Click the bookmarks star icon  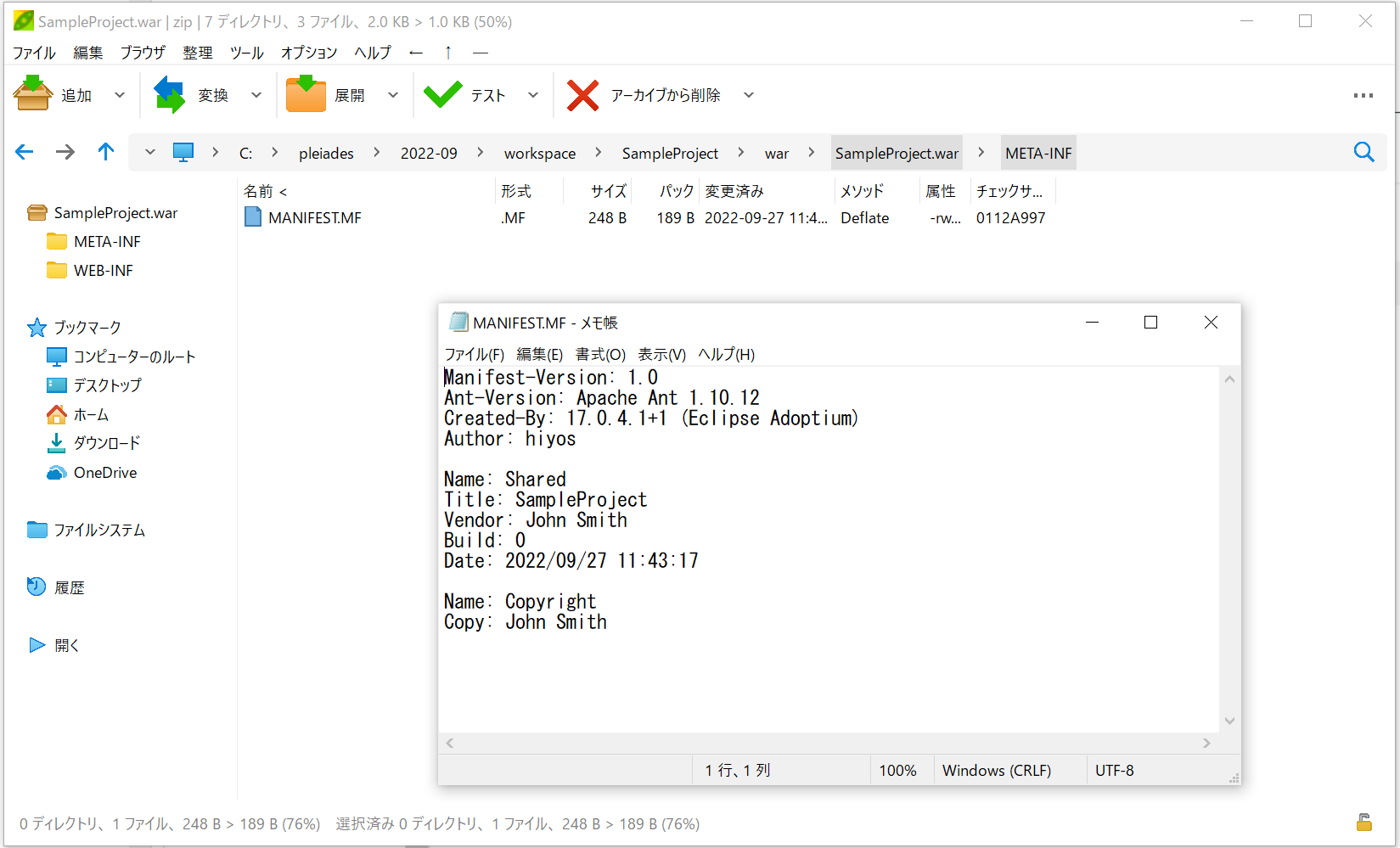[37, 328]
